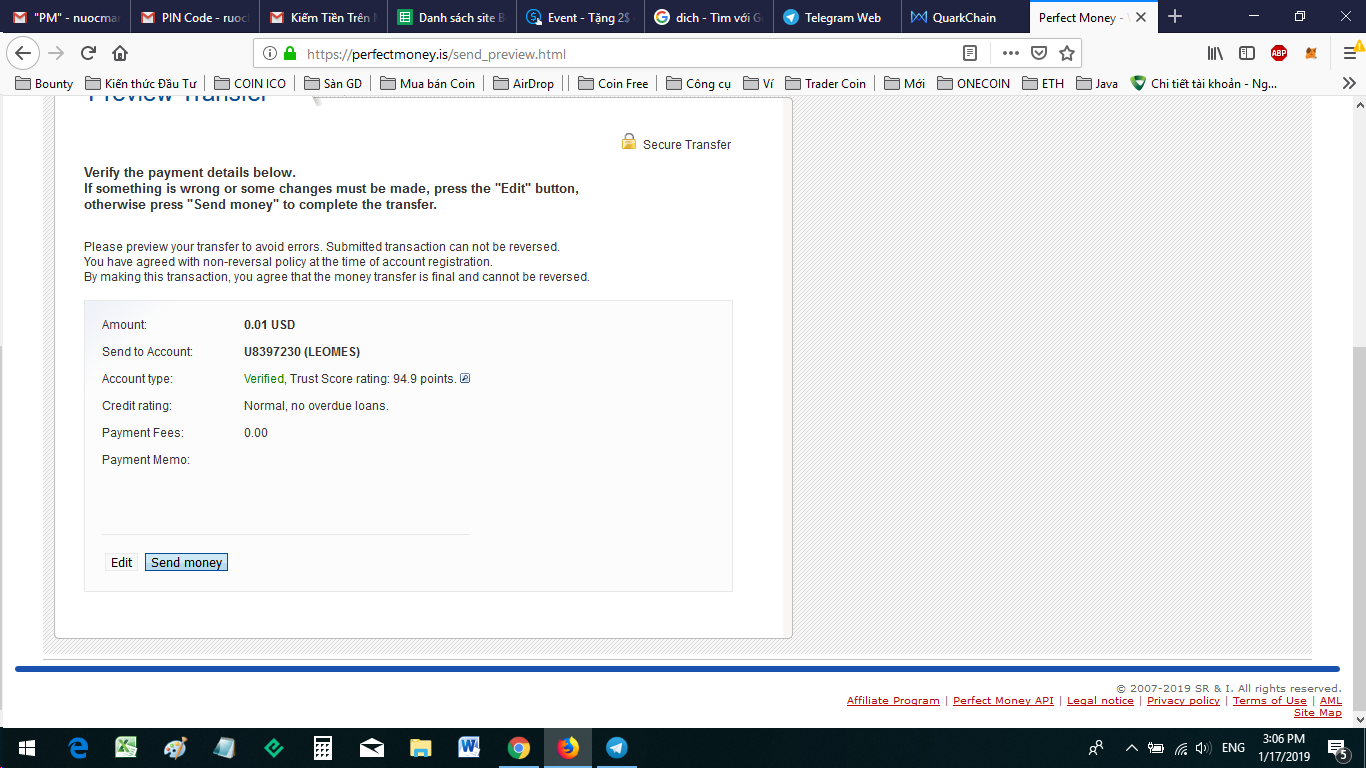Reload the Perfect Money page
The image size is (1366, 768).
pyautogui.click(x=88, y=53)
